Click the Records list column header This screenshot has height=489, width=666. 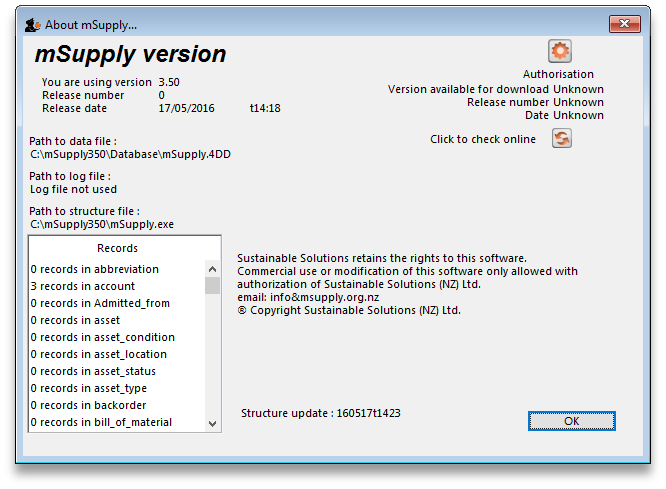[x=118, y=248]
